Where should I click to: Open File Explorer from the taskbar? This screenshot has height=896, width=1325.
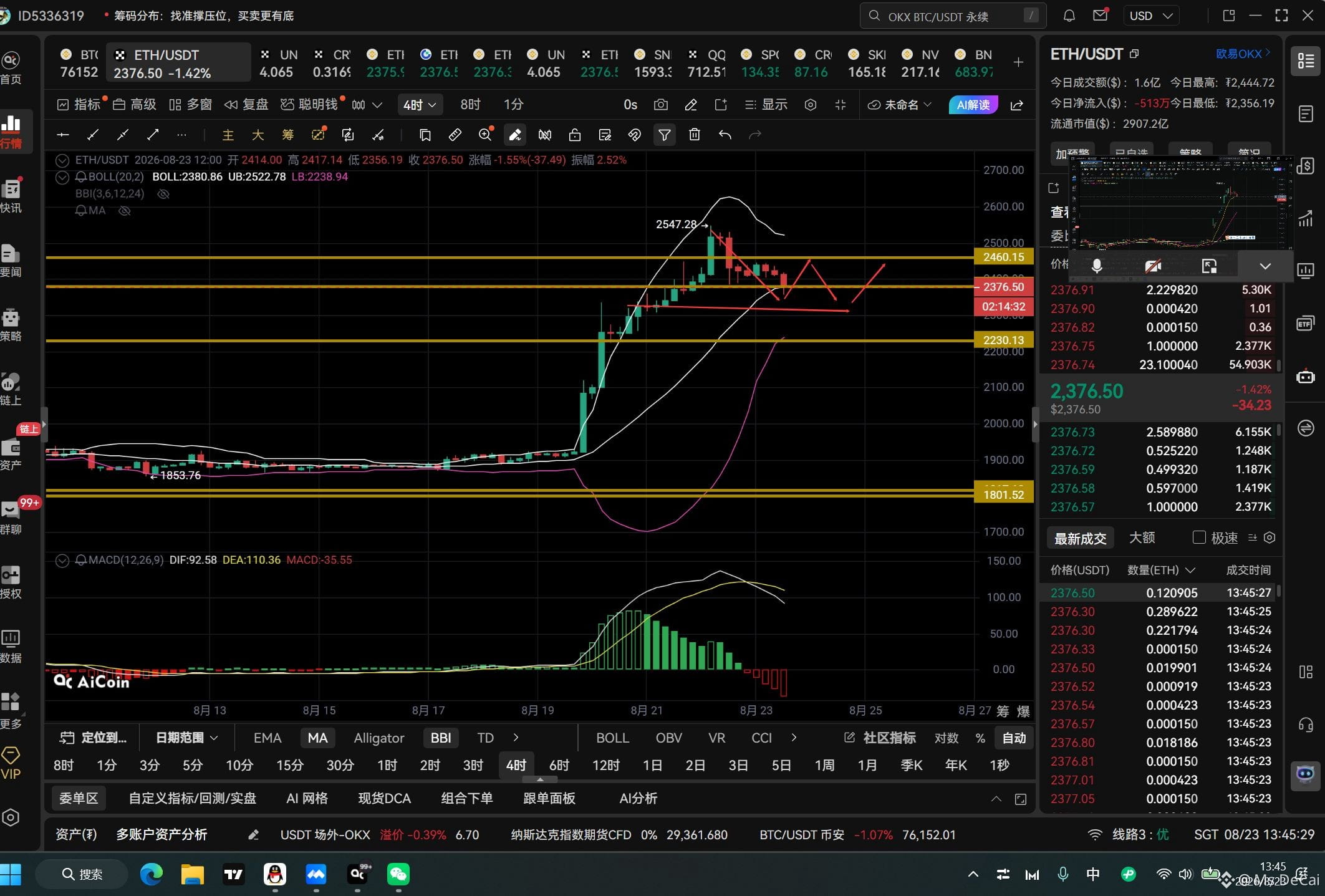point(192,874)
